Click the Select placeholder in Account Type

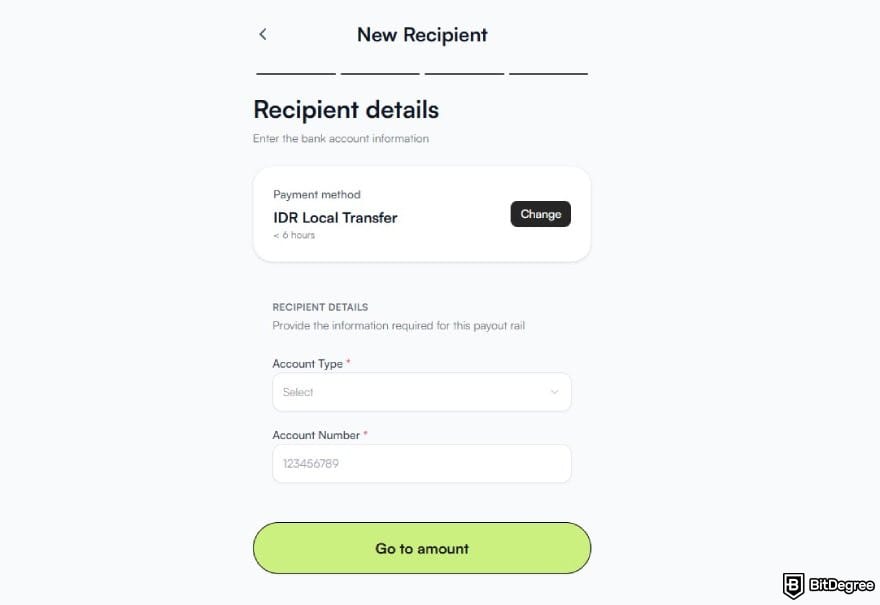click(x=298, y=392)
